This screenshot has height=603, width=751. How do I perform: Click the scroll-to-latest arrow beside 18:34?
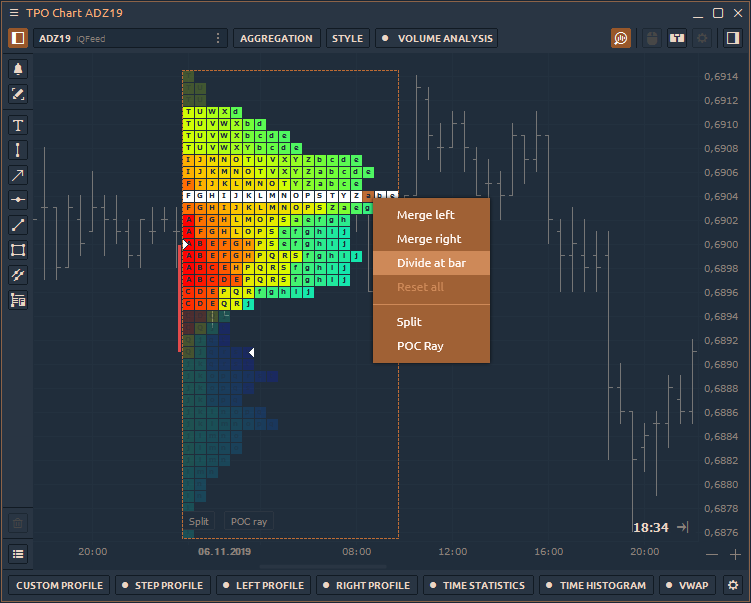(683, 527)
